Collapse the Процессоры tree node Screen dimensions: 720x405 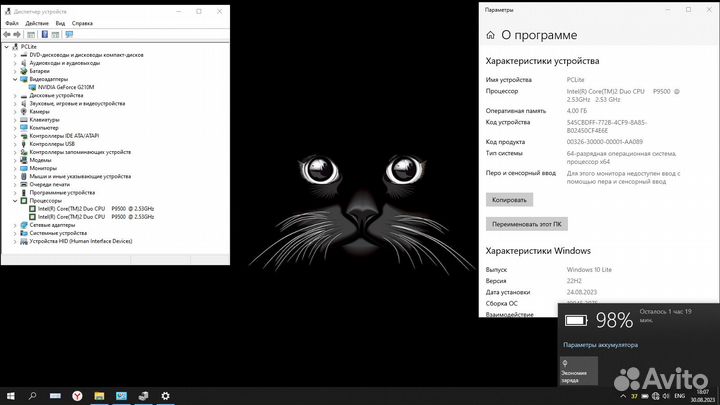pos(15,200)
